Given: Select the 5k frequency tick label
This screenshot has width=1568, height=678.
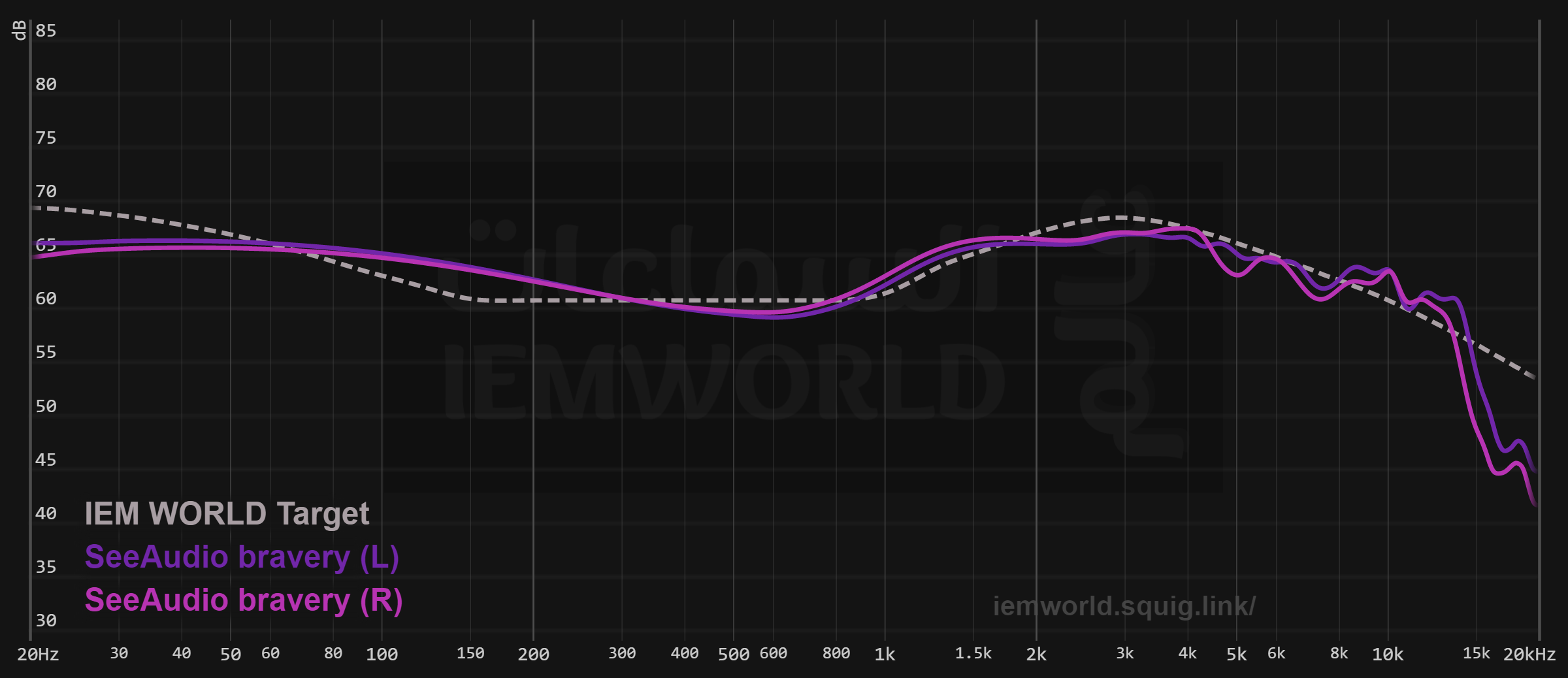Looking at the screenshot, I should 1236,654.
